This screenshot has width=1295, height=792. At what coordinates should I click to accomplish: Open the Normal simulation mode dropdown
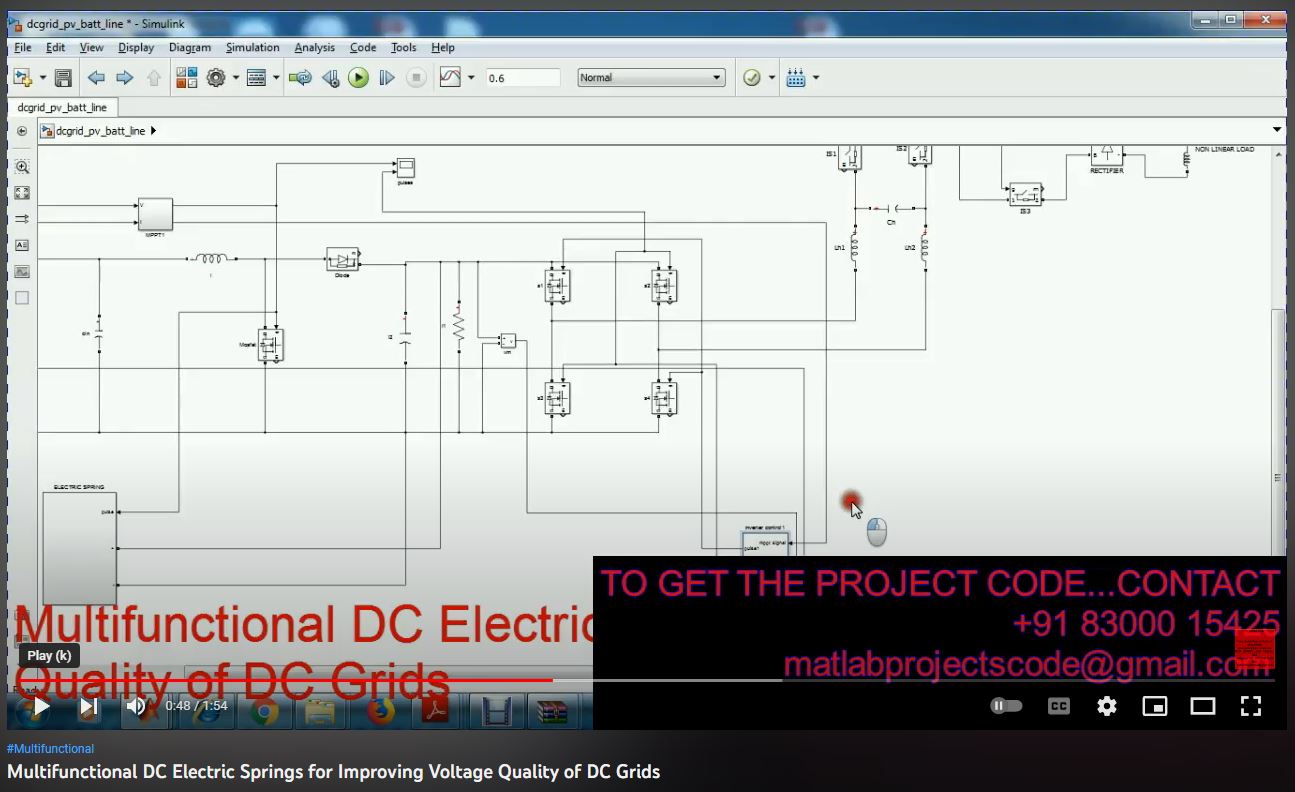(x=651, y=78)
